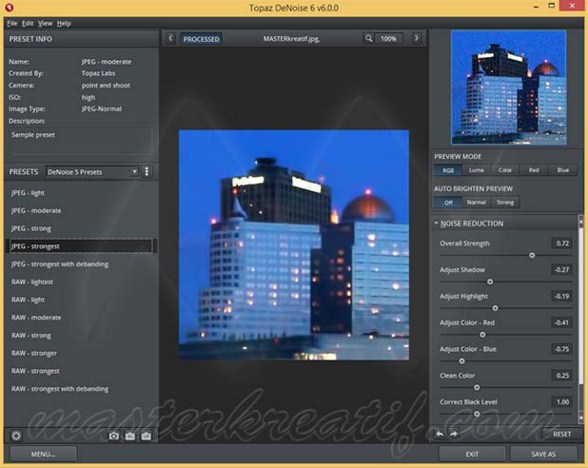Click the Sample preset description box

click(80, 141)
